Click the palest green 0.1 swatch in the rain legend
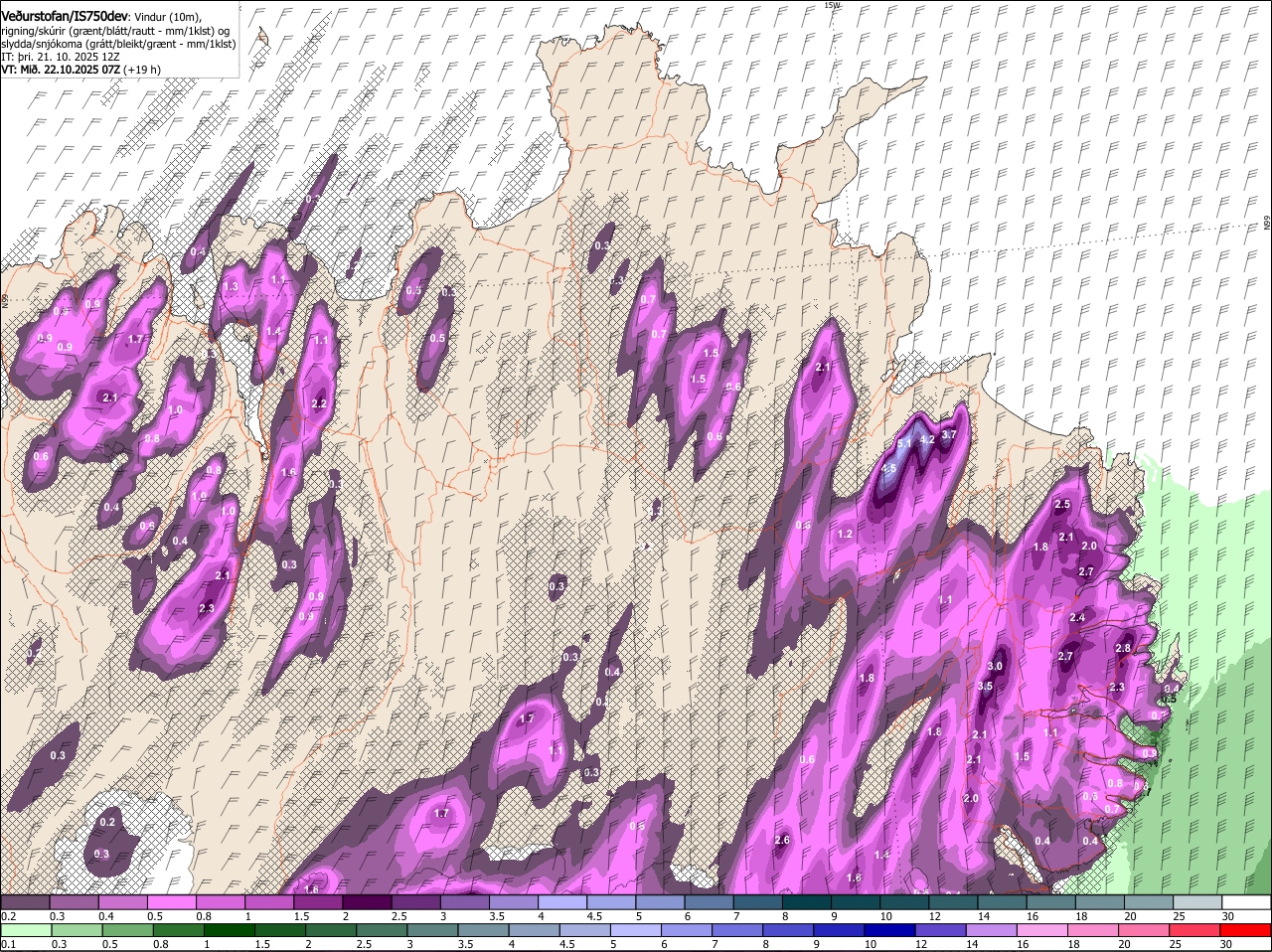Viewport: 1272px width, 952px height. [x=25, y=930]
